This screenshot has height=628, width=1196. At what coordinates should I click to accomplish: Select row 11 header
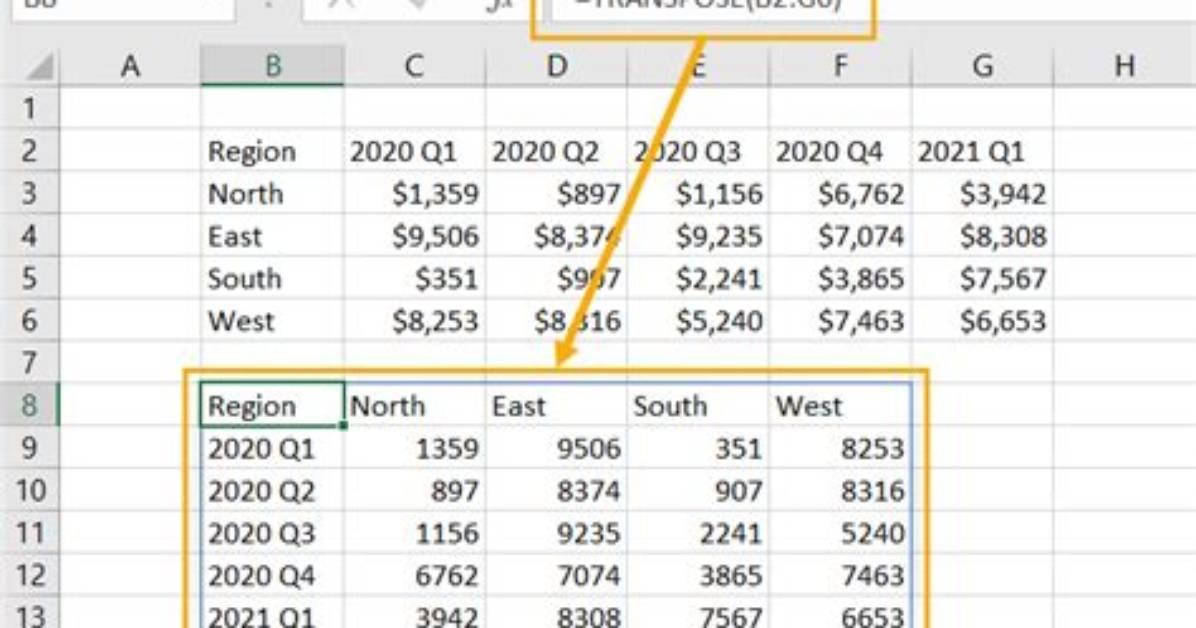click(x=30, y=533)
